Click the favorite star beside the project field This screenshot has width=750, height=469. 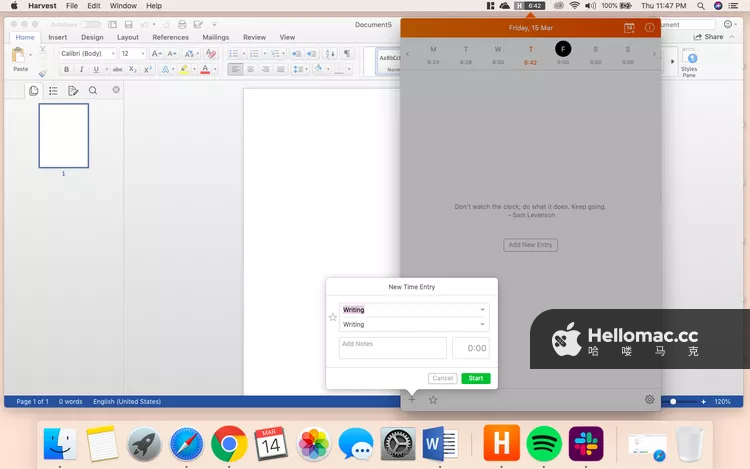(333, 317)
